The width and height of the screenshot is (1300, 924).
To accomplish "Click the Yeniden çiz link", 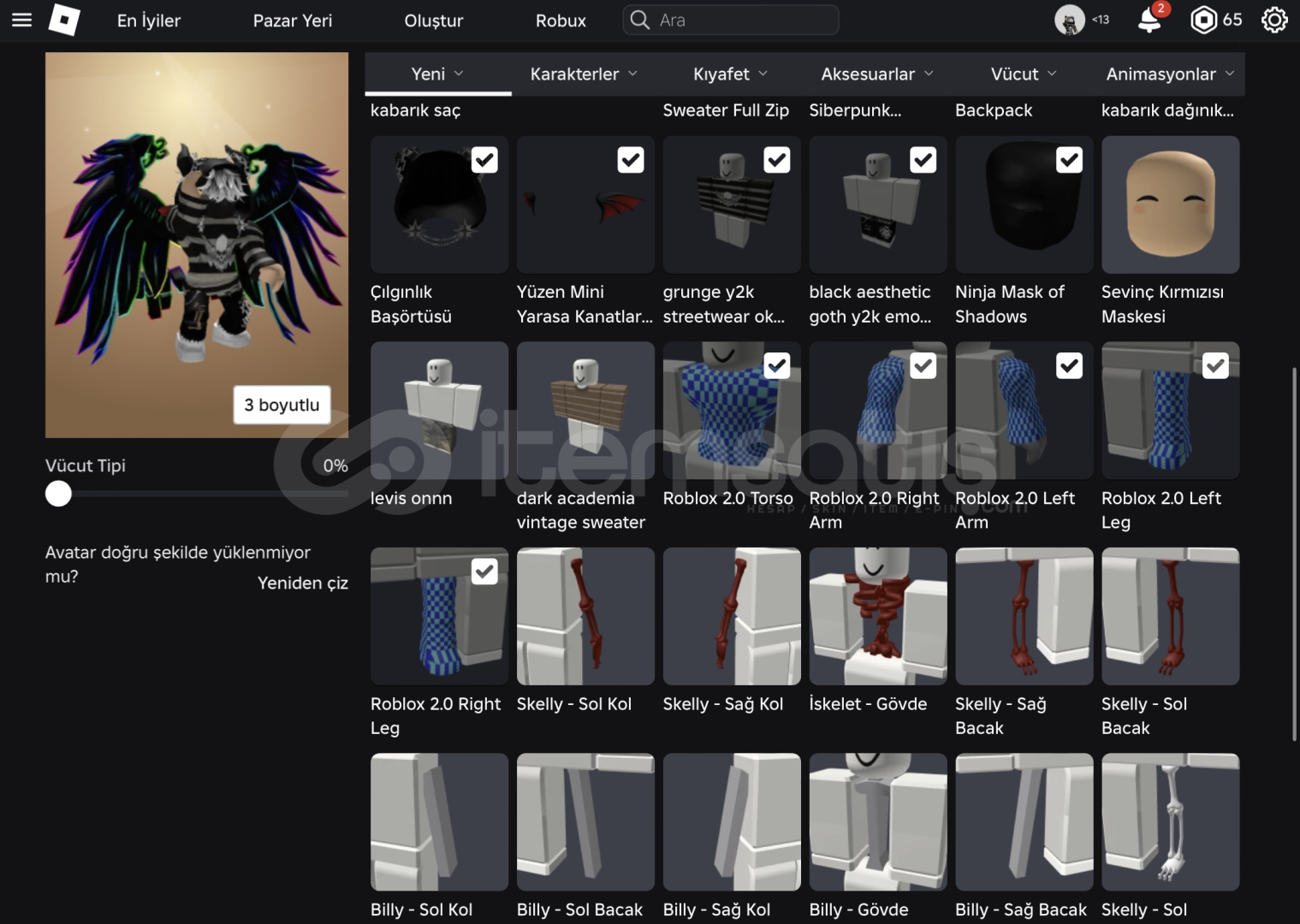I will 303,583.
